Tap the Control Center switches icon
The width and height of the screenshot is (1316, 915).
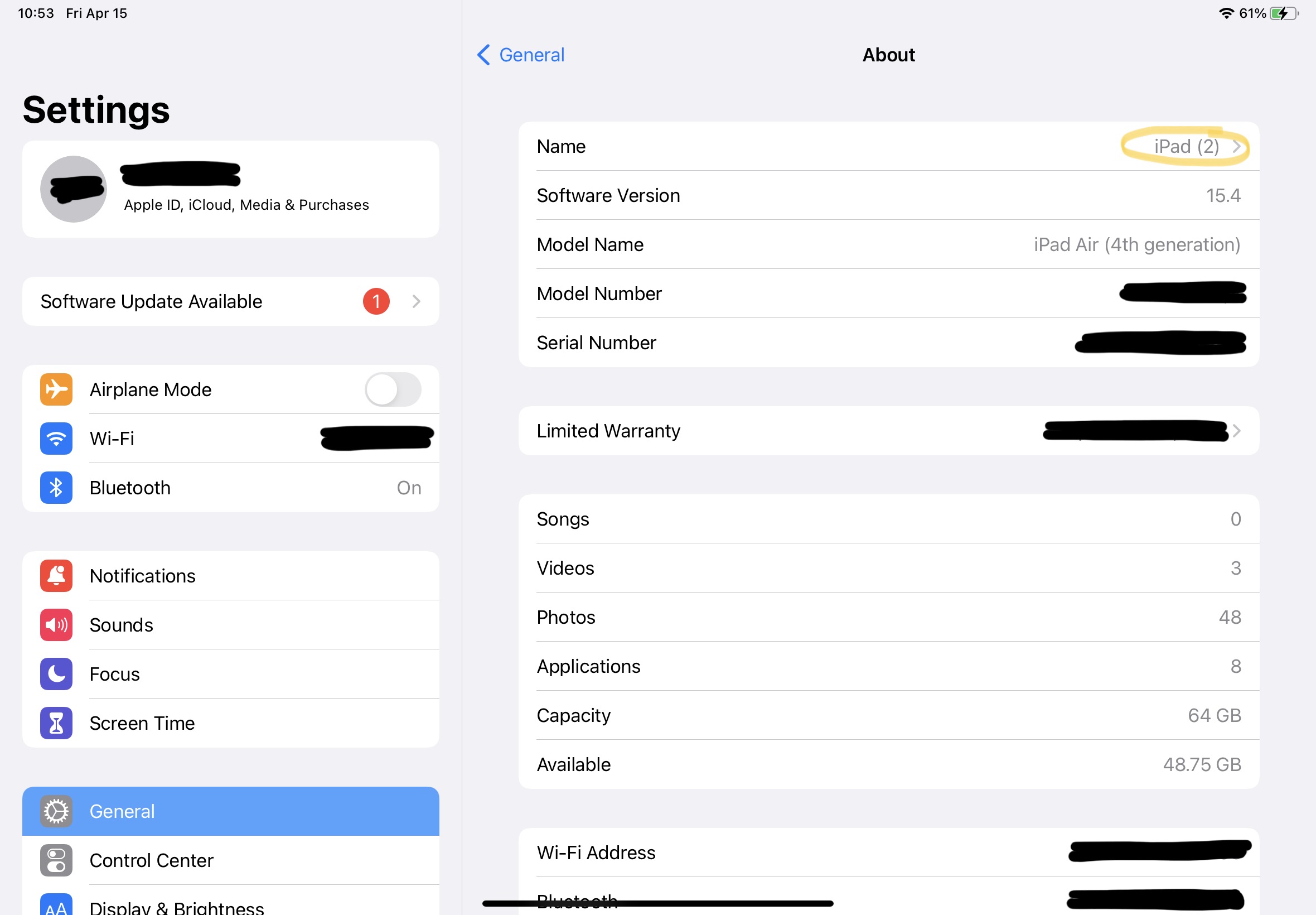pyautogui.click(x=56, y=860)
